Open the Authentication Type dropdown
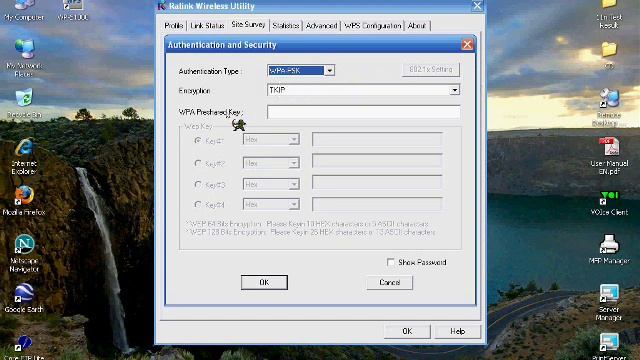Viewport: 640px width, 360px height. pos(329,71)
